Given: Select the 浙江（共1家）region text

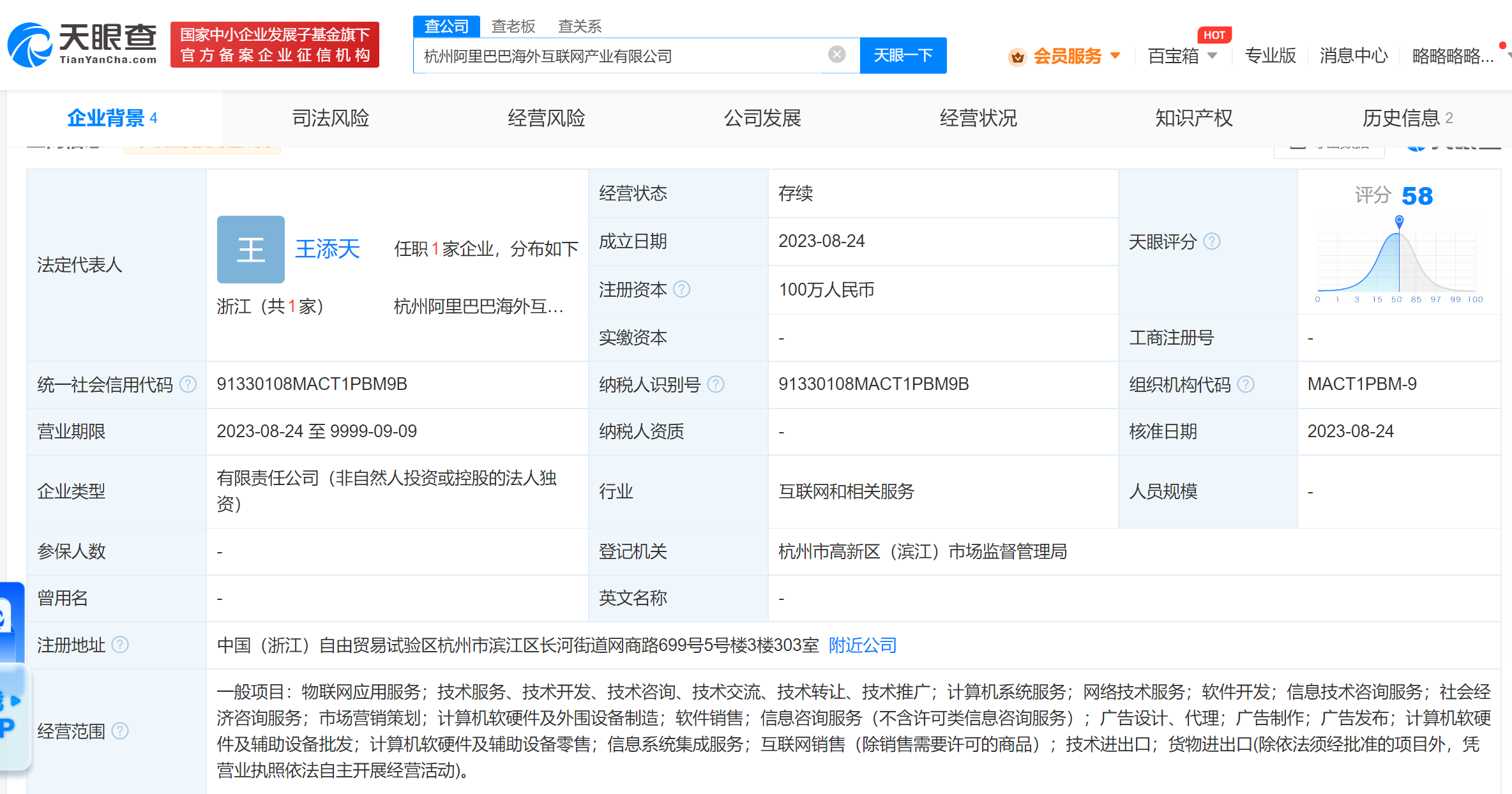Looking at the screenshot, I should 271,306.
